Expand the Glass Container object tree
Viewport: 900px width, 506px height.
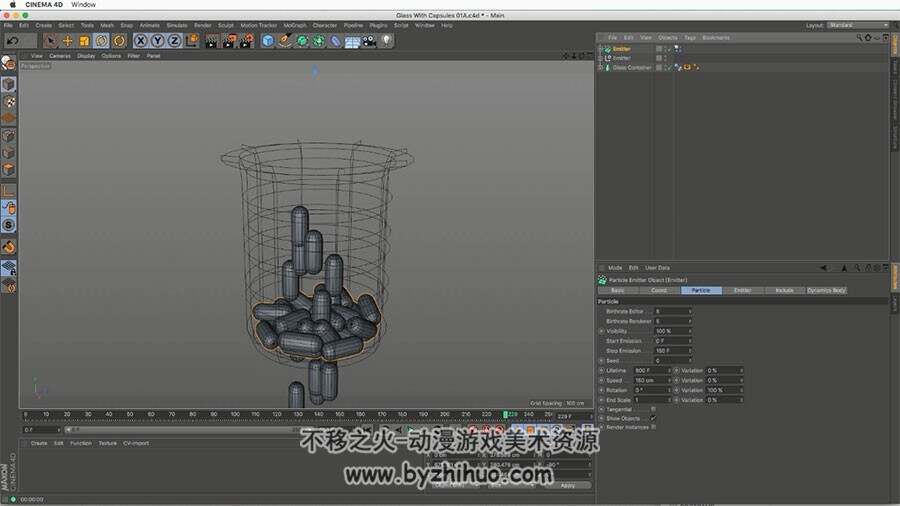(600, 68)
